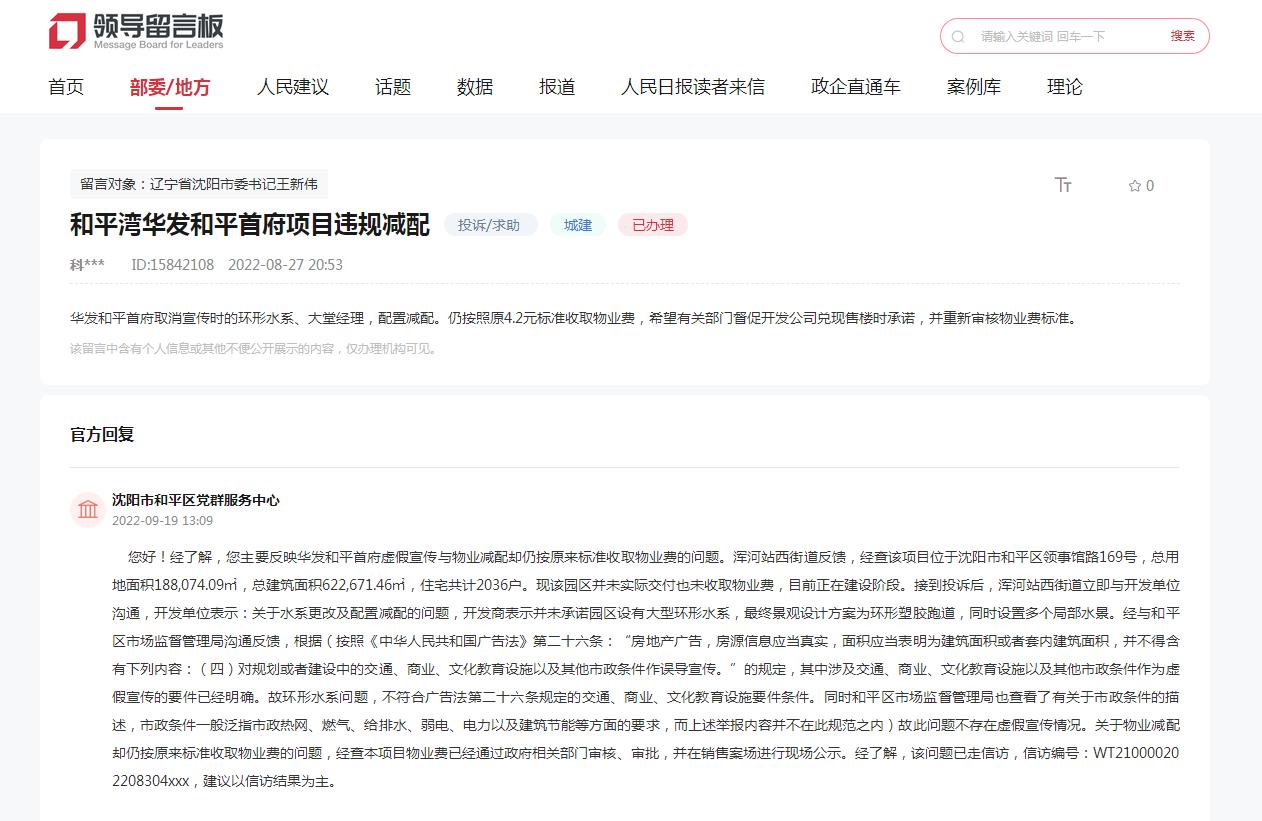
Task: Switch to the 人民建议 tab
Action: pyautogui.click(x=293, y=87)
